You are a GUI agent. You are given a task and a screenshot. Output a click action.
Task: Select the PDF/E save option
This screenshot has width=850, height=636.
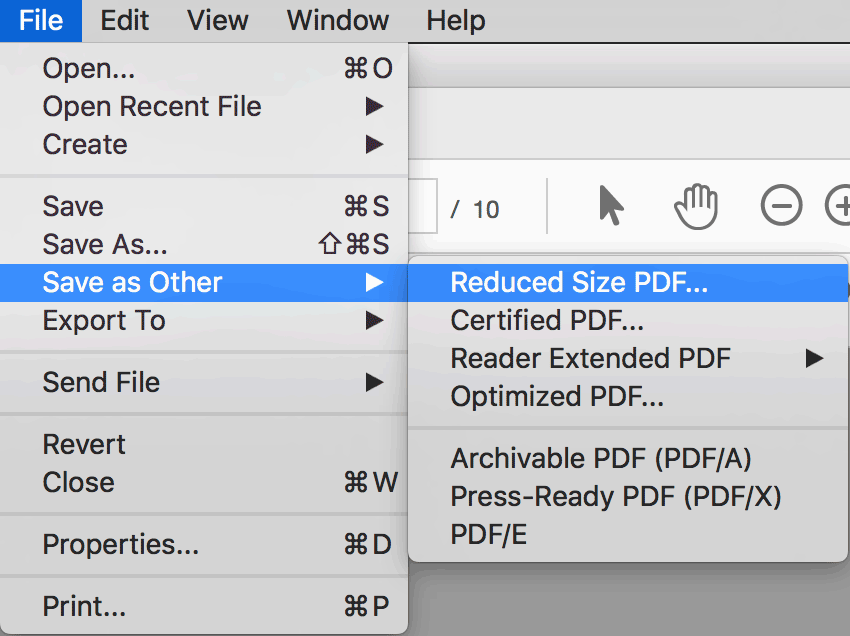point(628,534)
